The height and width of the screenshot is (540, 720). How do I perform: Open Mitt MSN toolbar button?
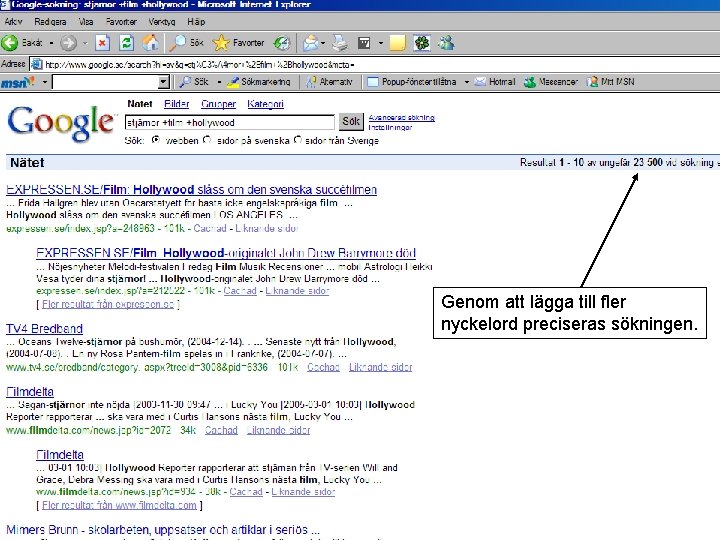click(611, 82)
